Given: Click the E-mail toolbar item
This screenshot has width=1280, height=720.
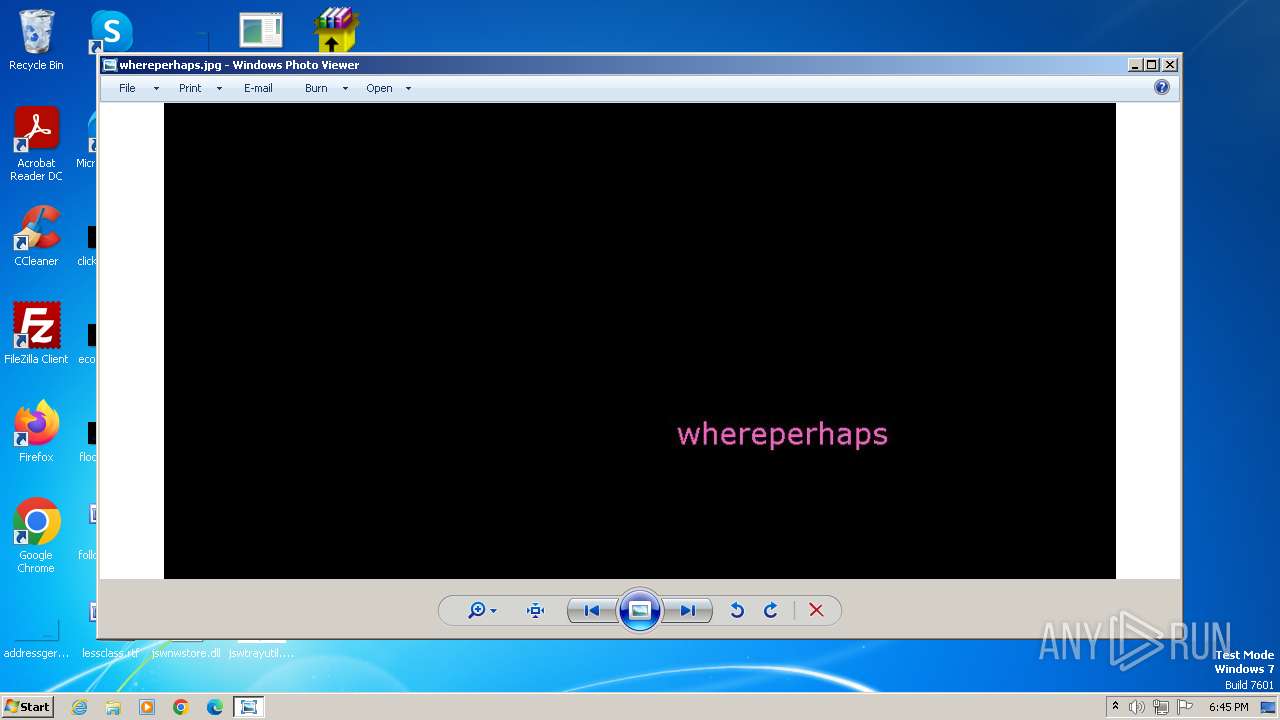Looking at the screenshot, I should point(258,88).
